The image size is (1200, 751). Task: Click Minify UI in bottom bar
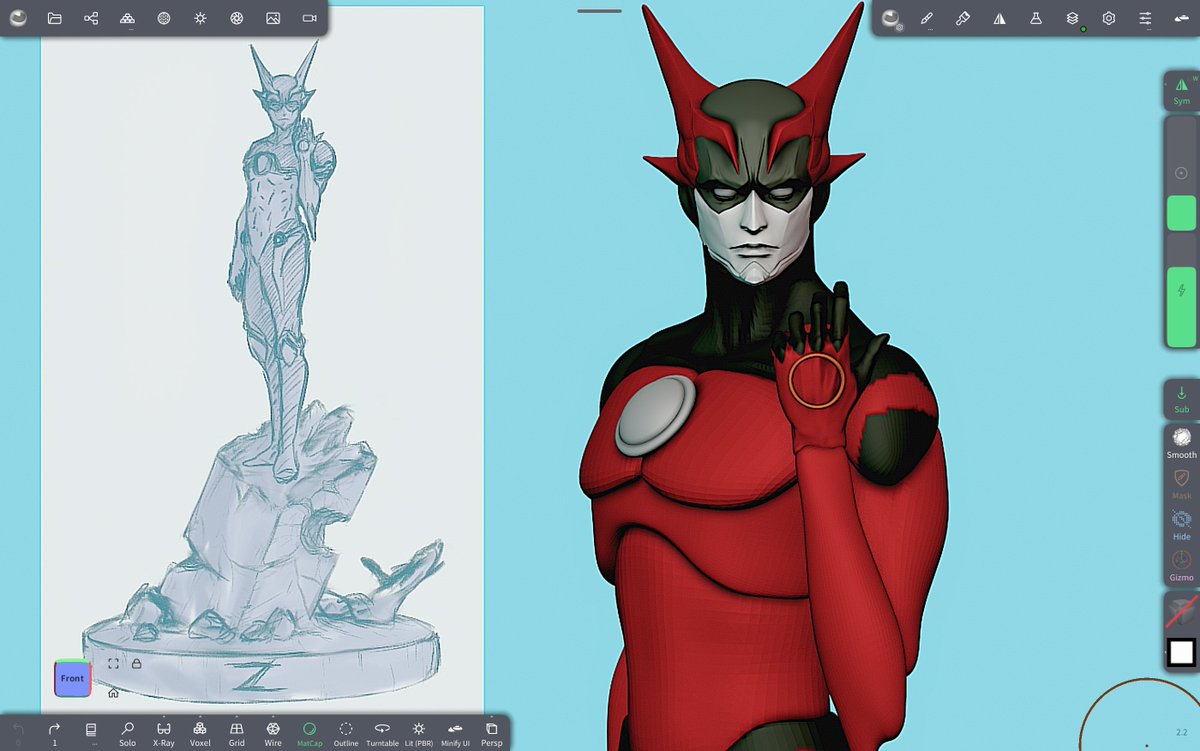pyautogui.click(x=455, y=733)
